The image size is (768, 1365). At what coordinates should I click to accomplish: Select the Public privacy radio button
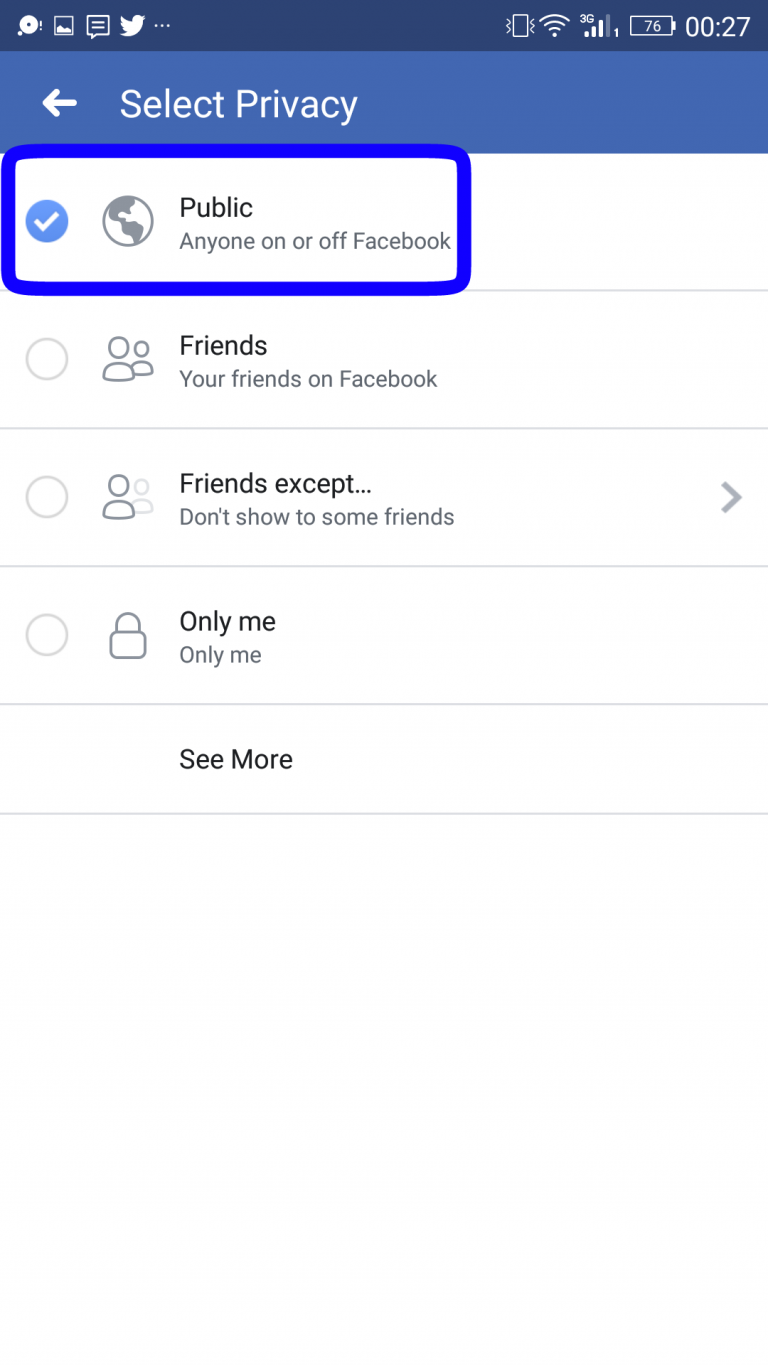47,221
